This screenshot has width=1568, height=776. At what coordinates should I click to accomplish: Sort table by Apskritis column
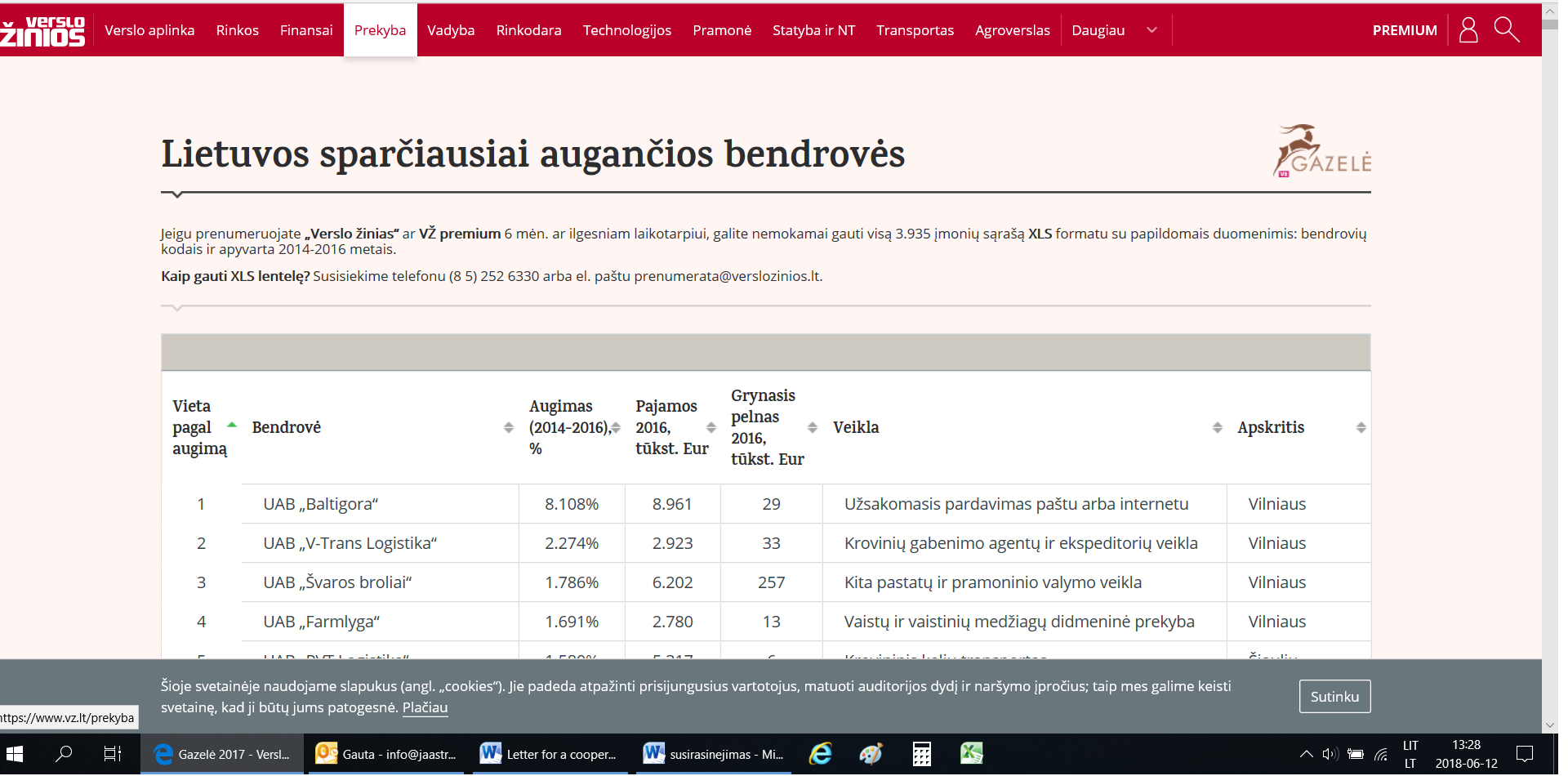tap(1361, 427)
